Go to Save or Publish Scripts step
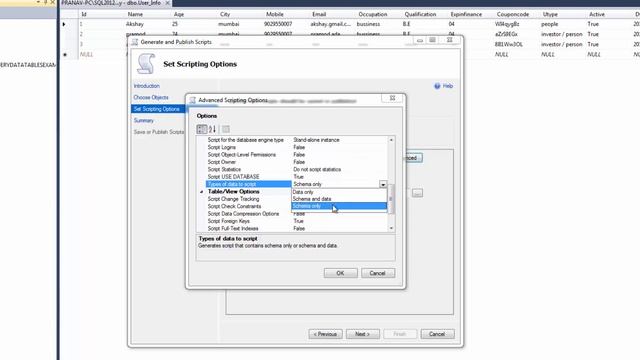The height and width of the screenshot is (360, 640). click(159, 132)
